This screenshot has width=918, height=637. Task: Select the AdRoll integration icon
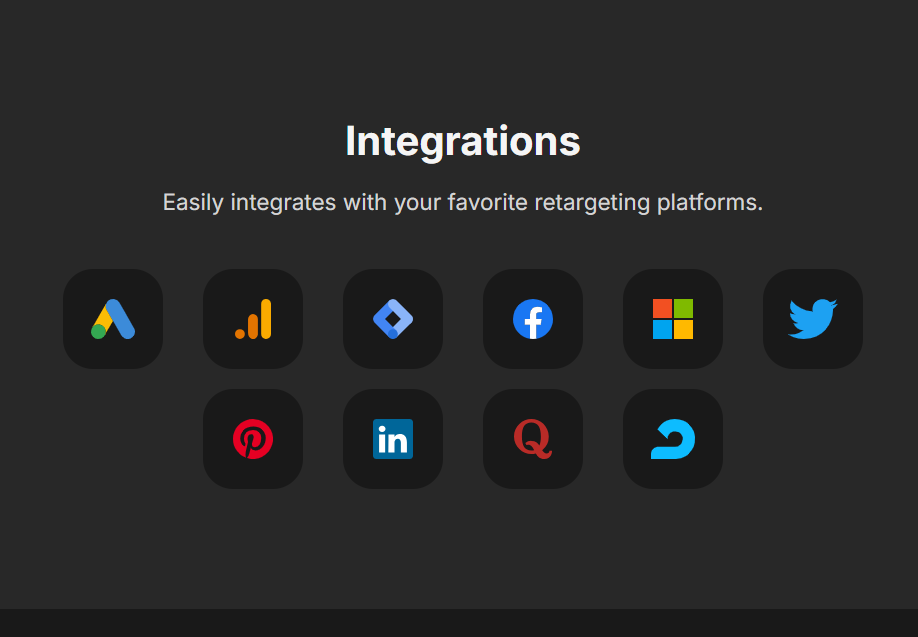(673, 439)
